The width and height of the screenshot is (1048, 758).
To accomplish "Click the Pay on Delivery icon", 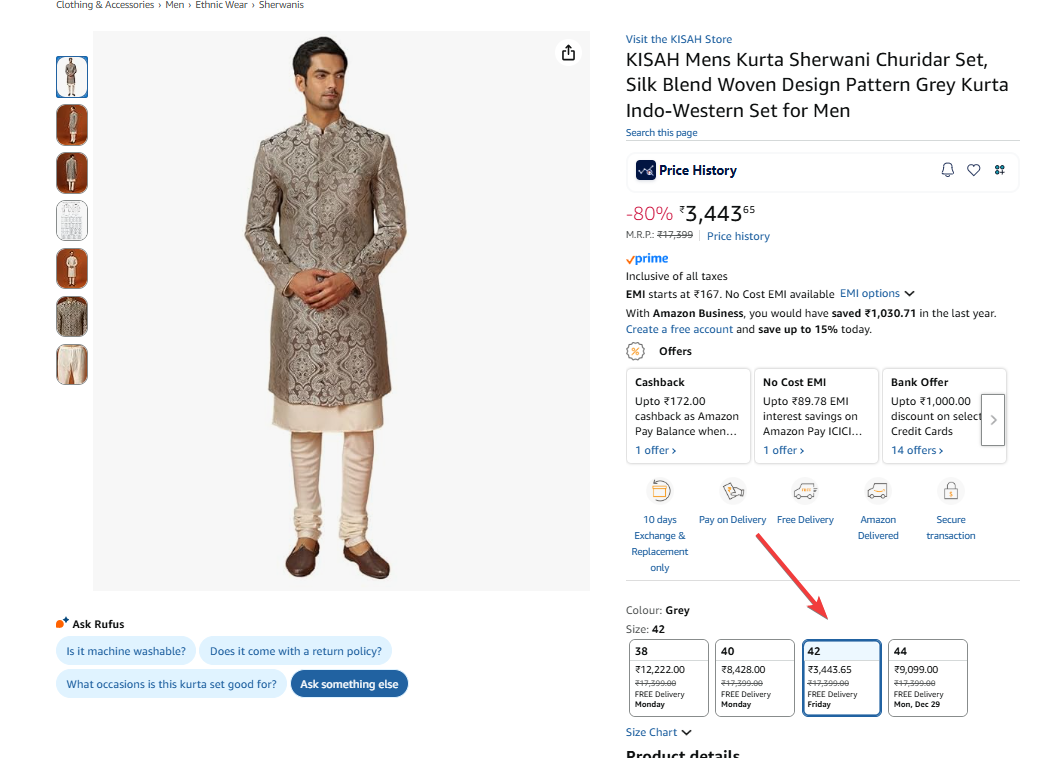I will pyautogui.click(x=733, y=491).
